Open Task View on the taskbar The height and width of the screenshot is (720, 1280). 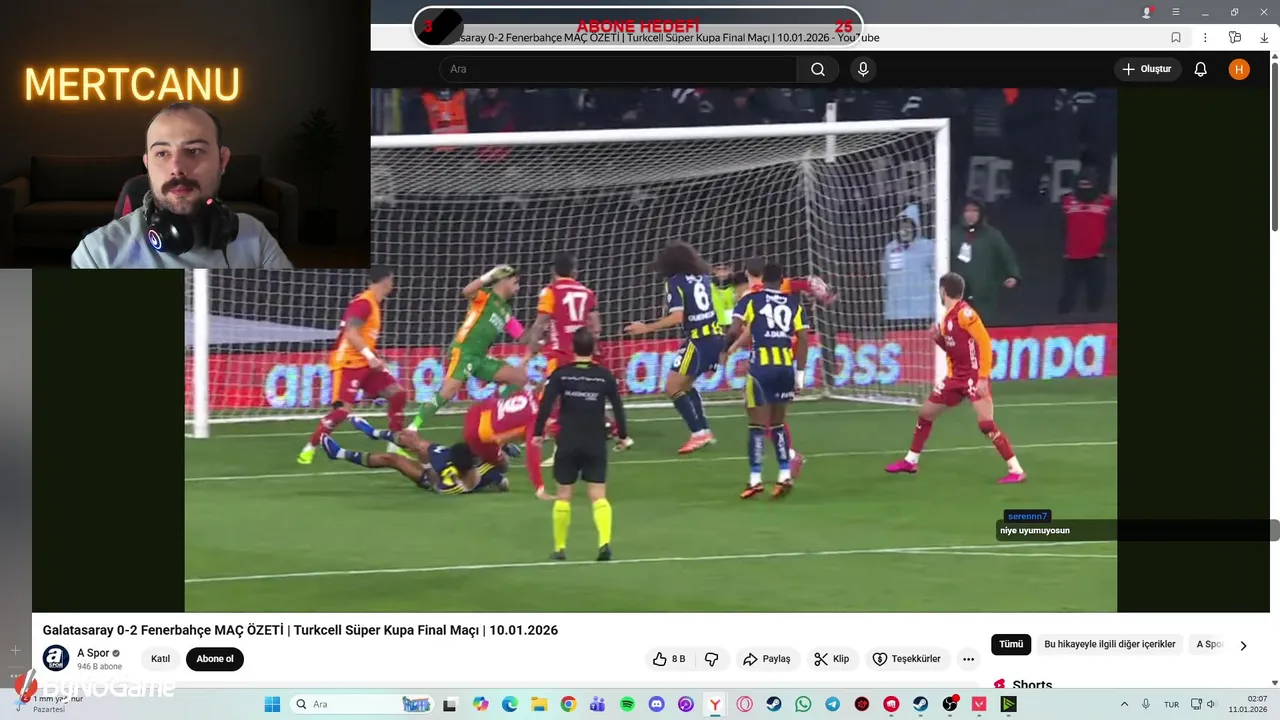[450, 704]
